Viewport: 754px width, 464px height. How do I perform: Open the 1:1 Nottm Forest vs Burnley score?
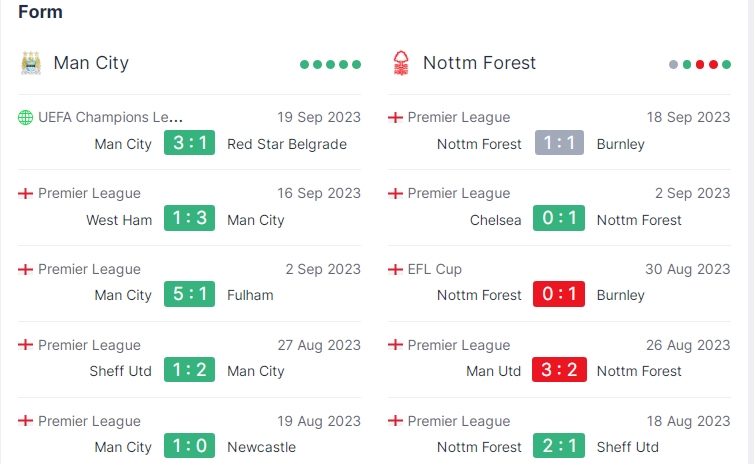559,143
